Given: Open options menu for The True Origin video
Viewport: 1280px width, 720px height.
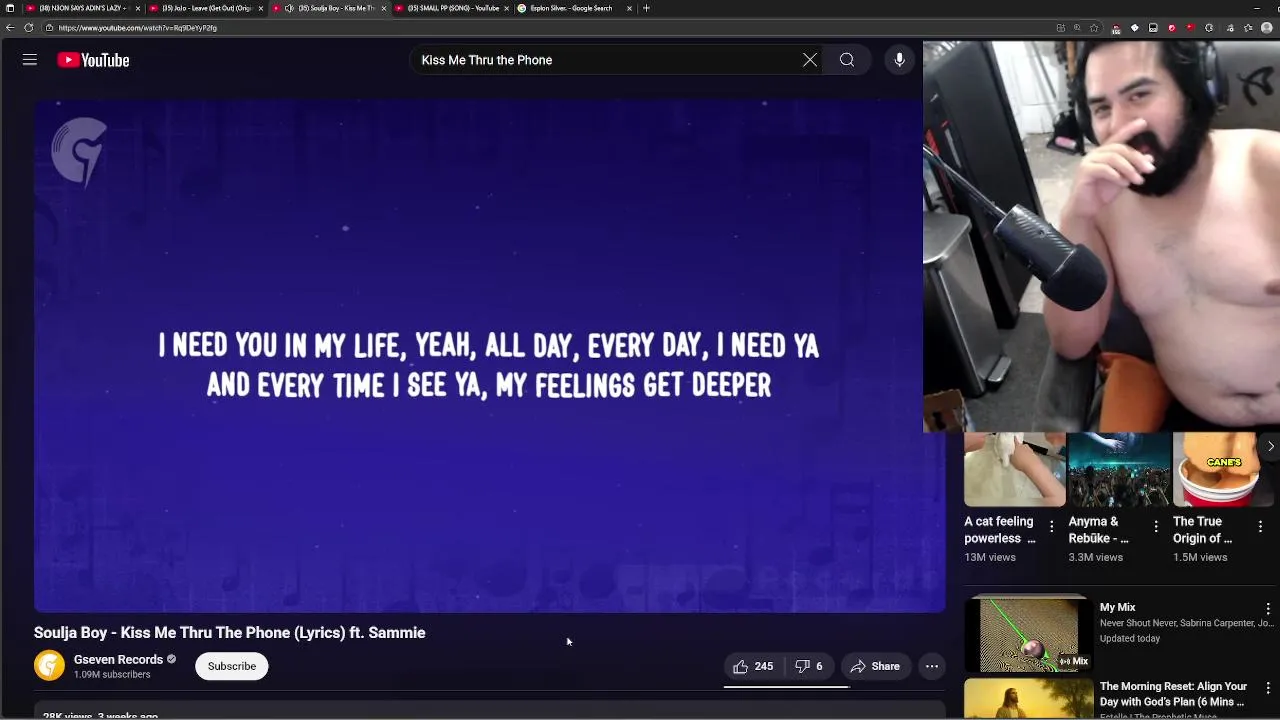Looking at the screenshot, I should tap(1260, 526).
